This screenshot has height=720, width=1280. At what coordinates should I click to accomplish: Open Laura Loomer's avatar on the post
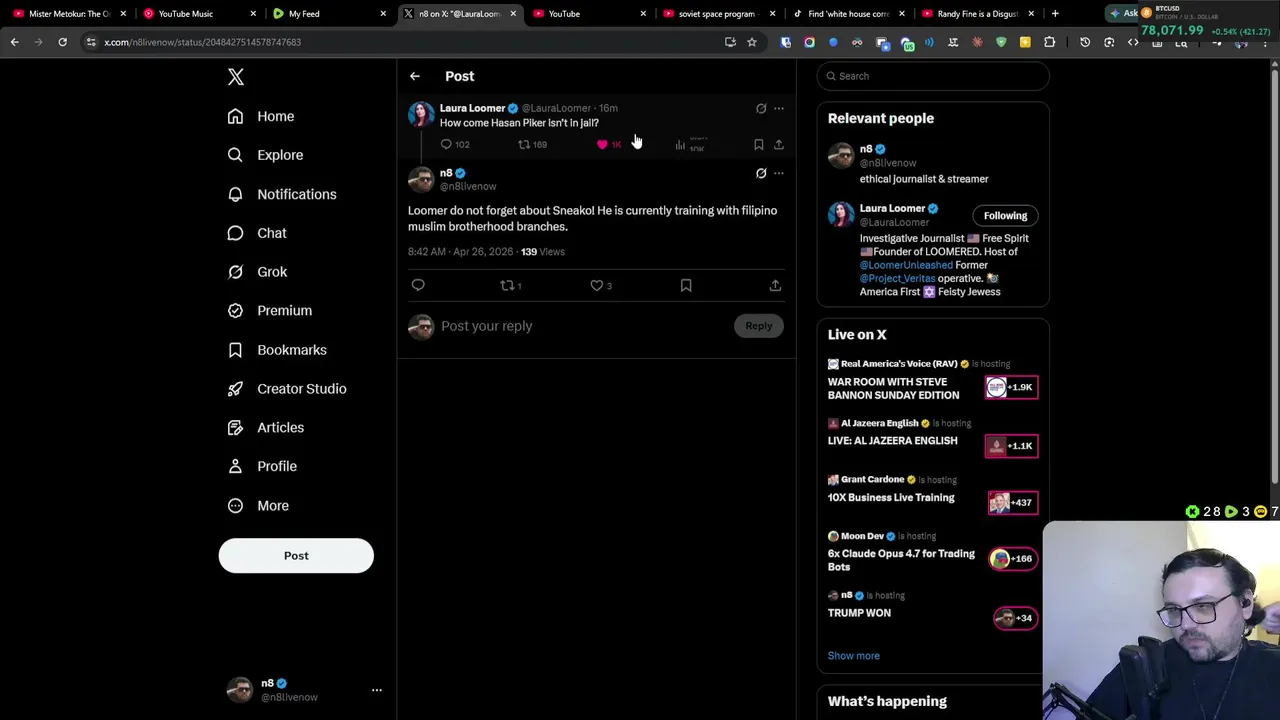click(421, 115)
